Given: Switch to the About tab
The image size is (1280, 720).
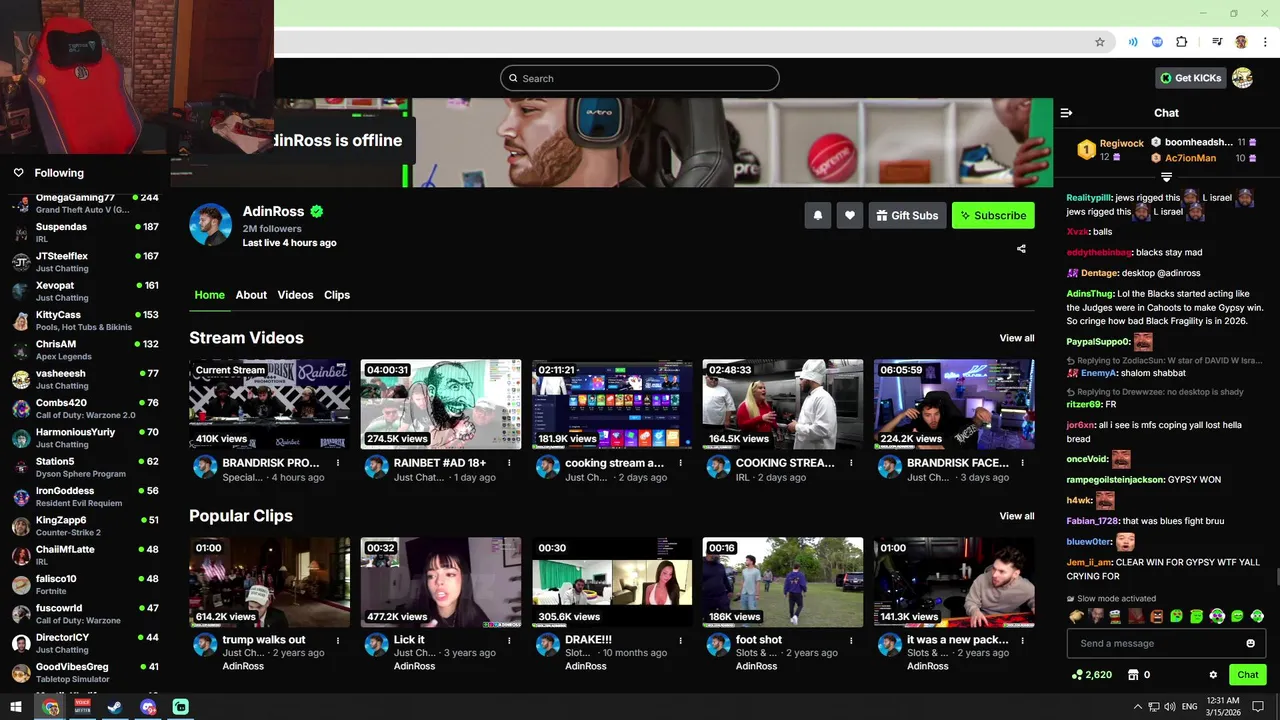Looking at the screenshot, I should [251, 295].
